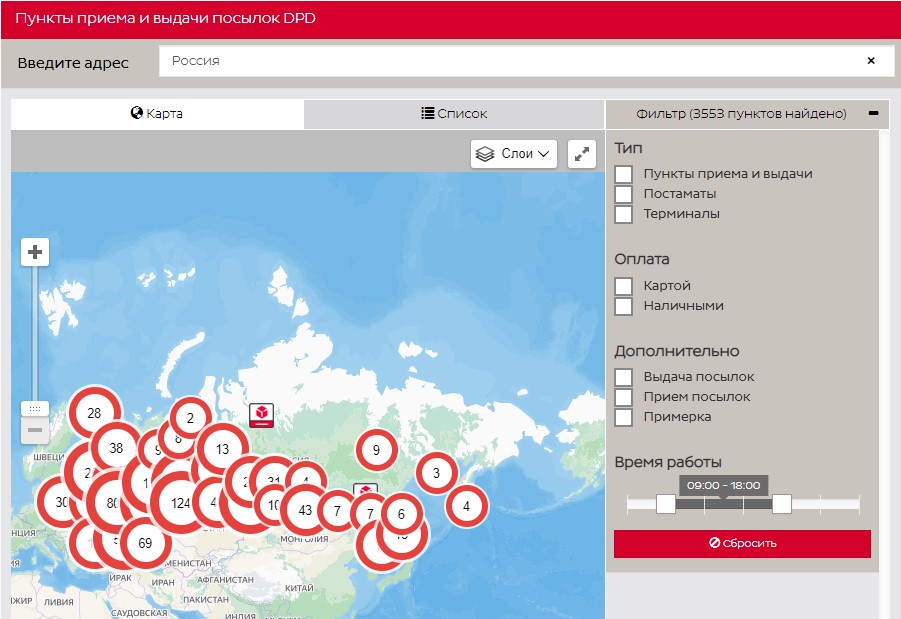901x619 pixels.
Task: Click the cluster marker labeled 4 near Kamchatka
Action: point(467,506)
